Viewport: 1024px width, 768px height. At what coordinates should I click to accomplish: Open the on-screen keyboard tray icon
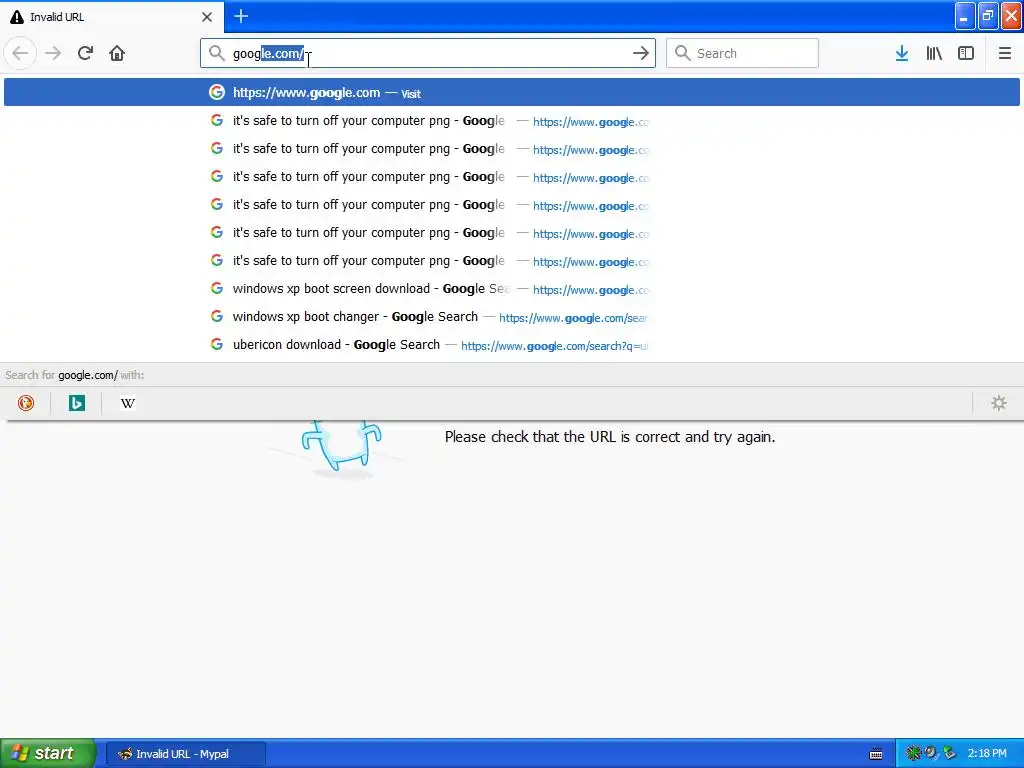coord(876,754)
